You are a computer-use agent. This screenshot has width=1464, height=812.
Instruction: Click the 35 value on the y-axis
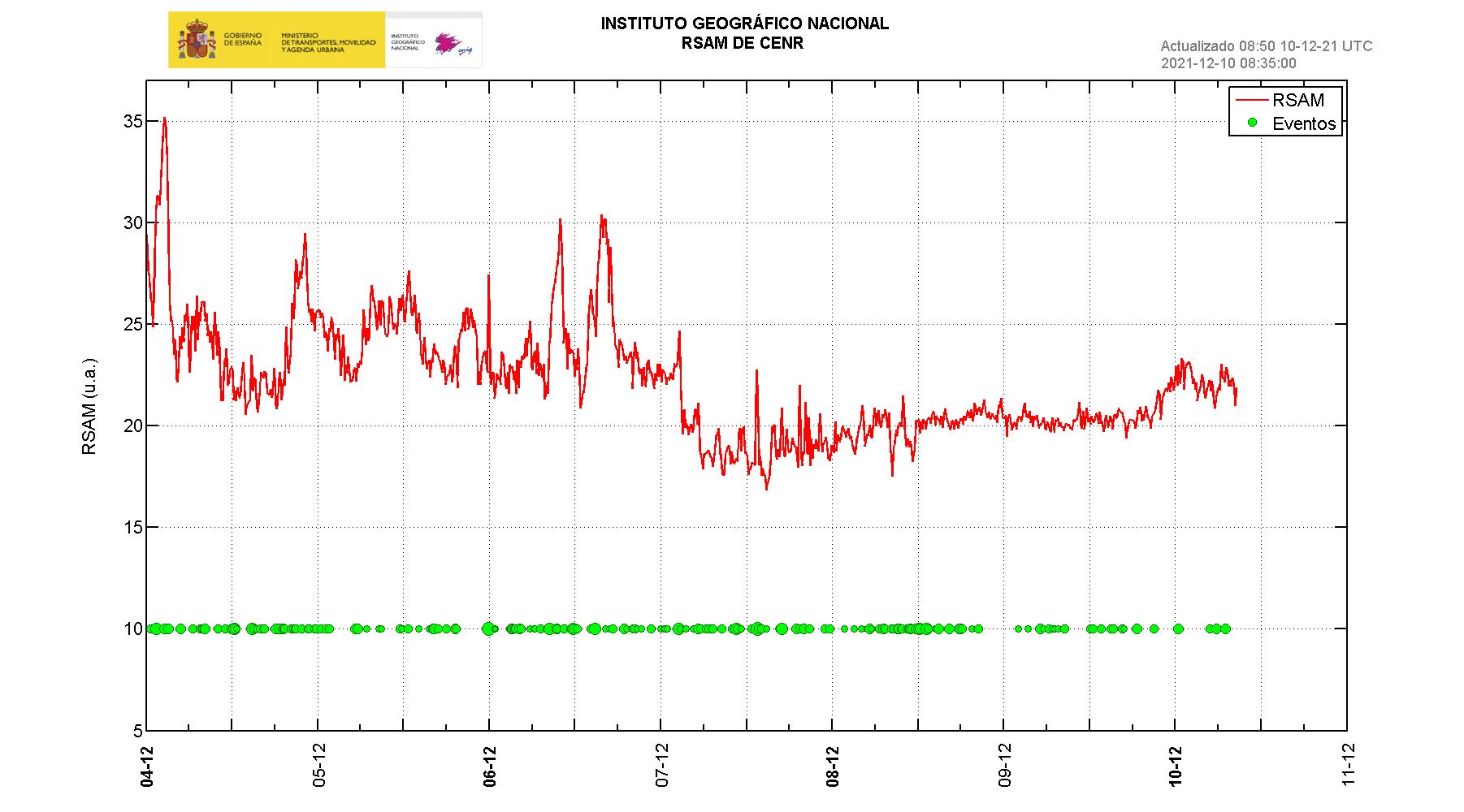pyautogui.click(x=132, y=122)
